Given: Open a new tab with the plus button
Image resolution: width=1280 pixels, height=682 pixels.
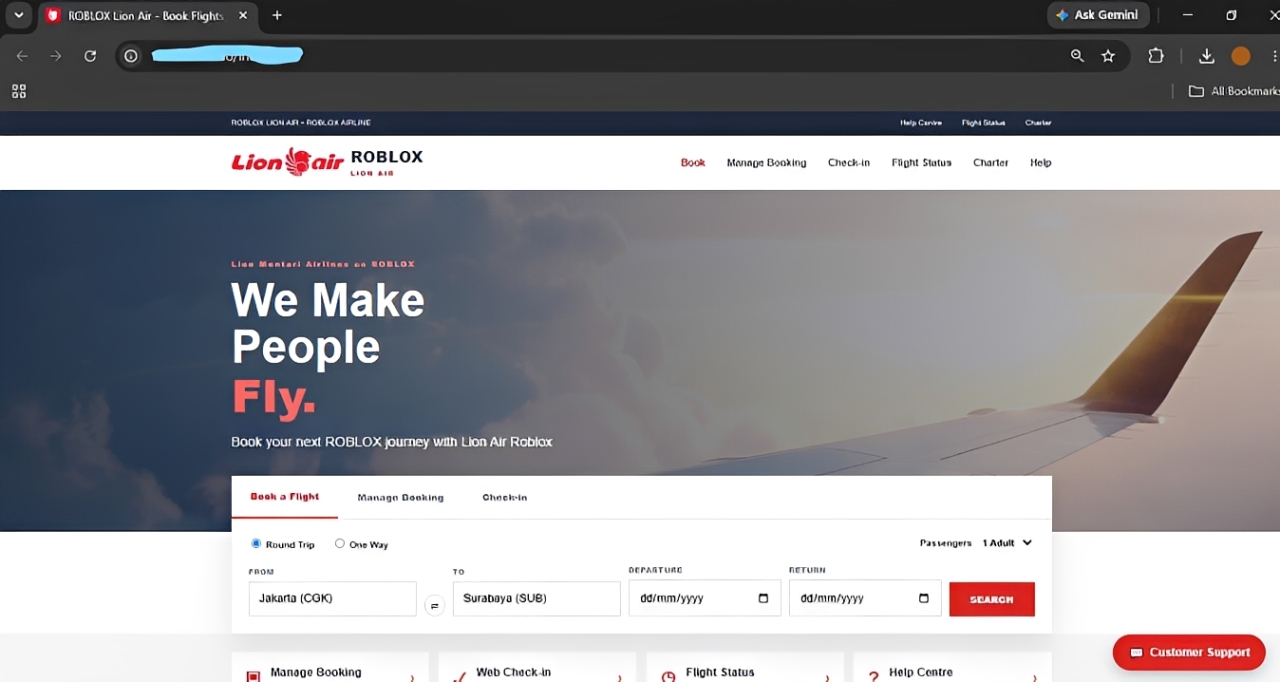Looking at the screenshot, I should click(x=277, y=15).
